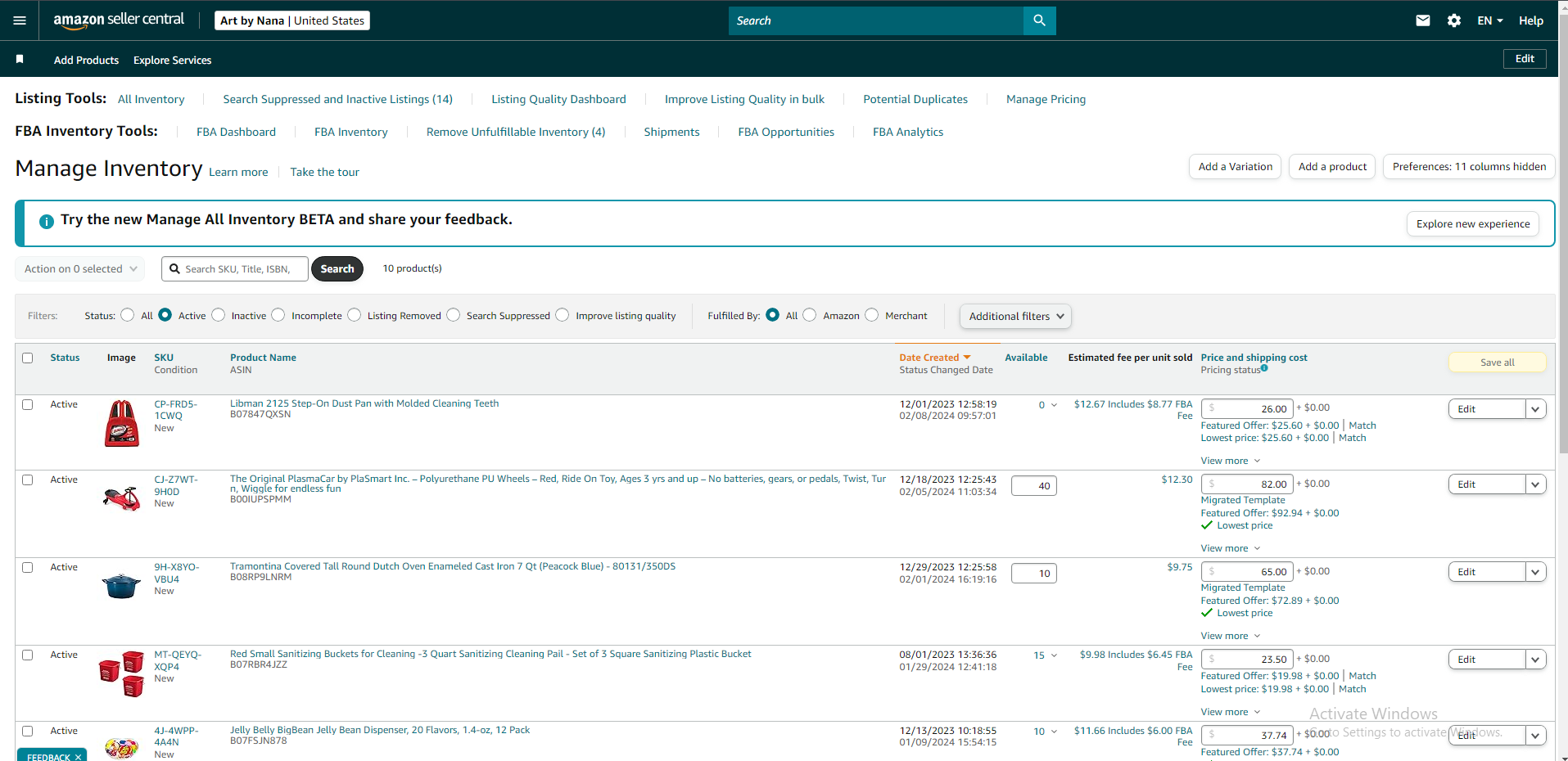1568x761 pixels.
Task: Choose the Incomplete status filter
Action: [x=278, y=315]
